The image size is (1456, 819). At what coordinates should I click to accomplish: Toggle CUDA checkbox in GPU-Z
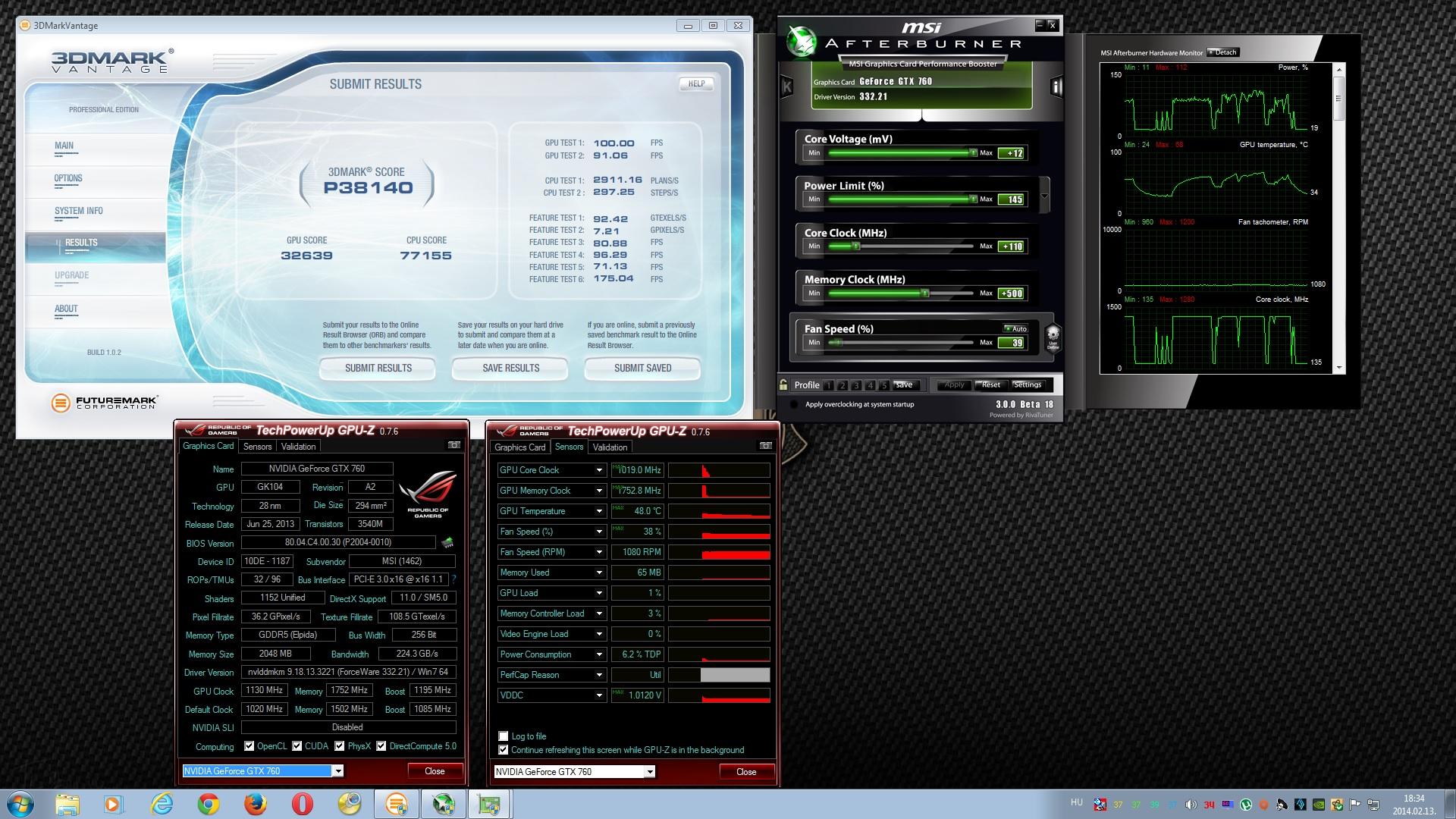click(x=297, y=746)
